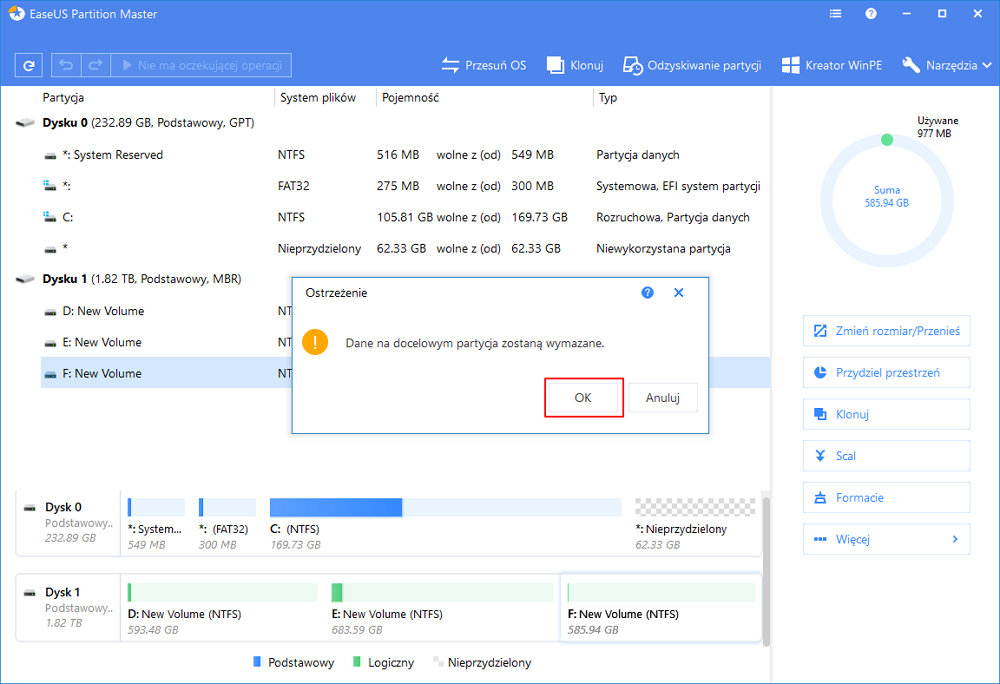
Task: Expand the Narzędzia dropdown menu
Action: point(947,65)
